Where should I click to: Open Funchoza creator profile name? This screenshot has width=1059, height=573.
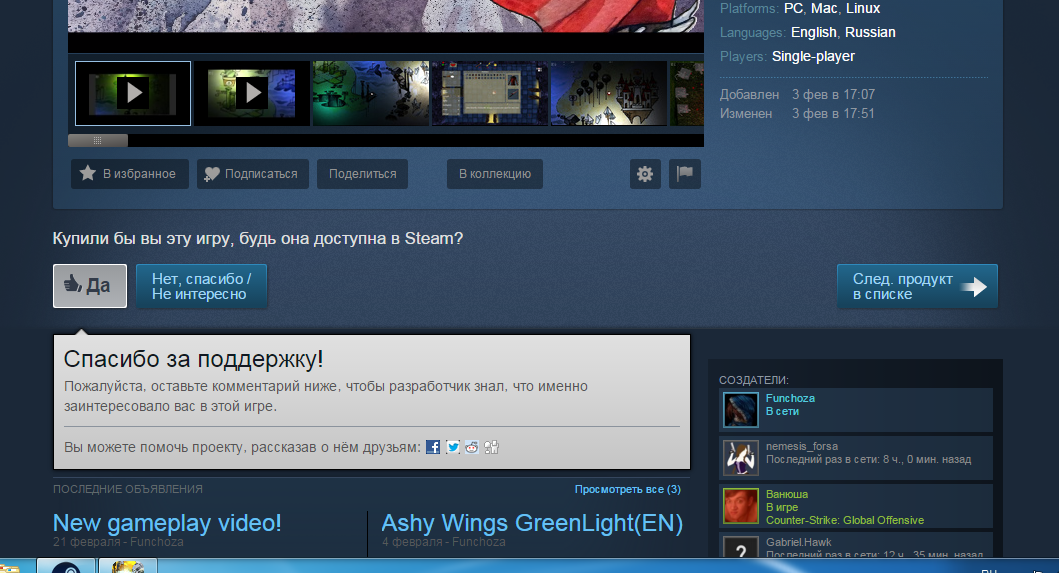pos(790,398)
